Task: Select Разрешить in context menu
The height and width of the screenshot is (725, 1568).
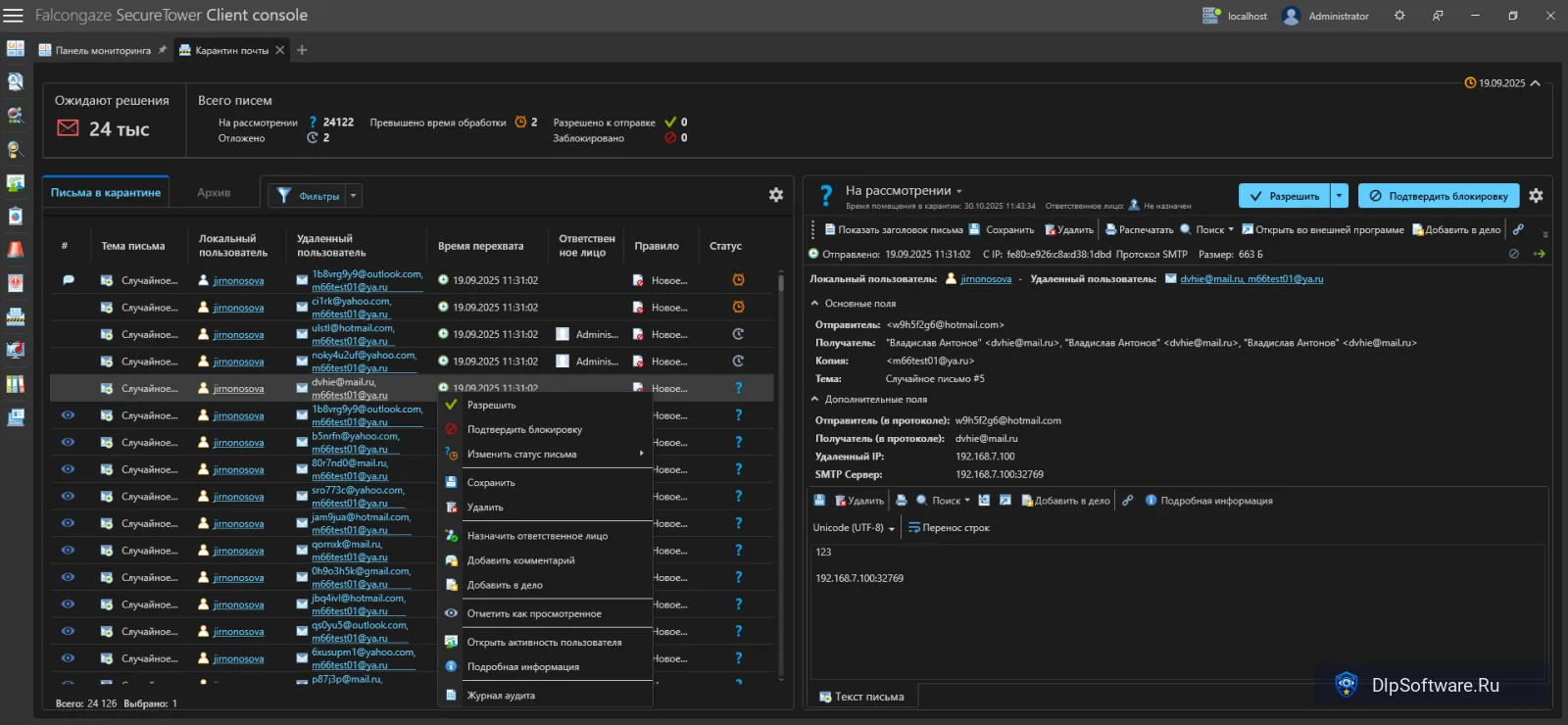Action: (x=545, y=405)
